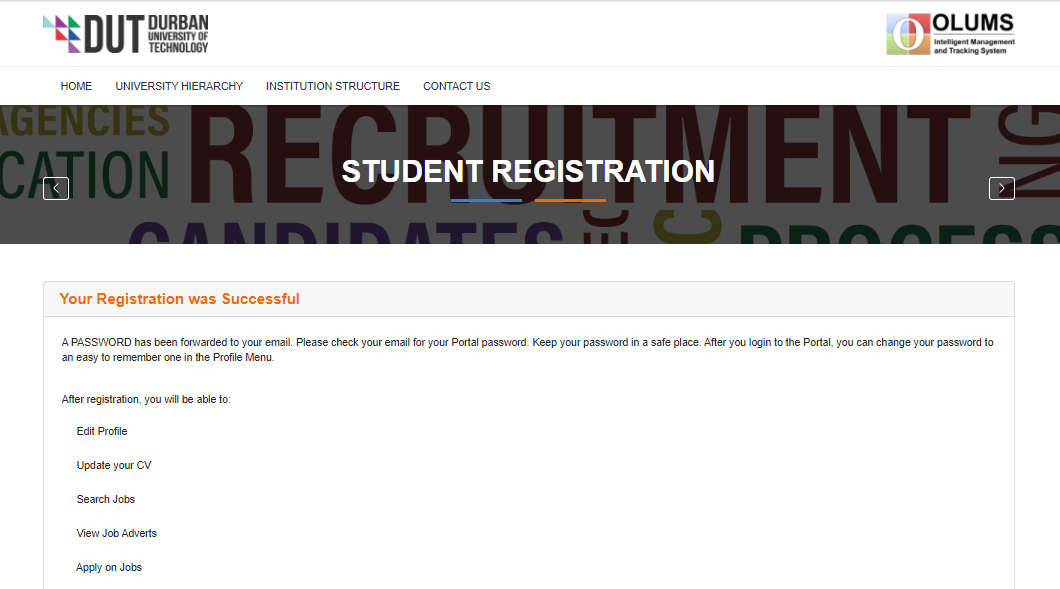This screenshot has width=1060, height=589.
Task: Go to INSTITUTION STRUCTURE page
Action: 332,86
